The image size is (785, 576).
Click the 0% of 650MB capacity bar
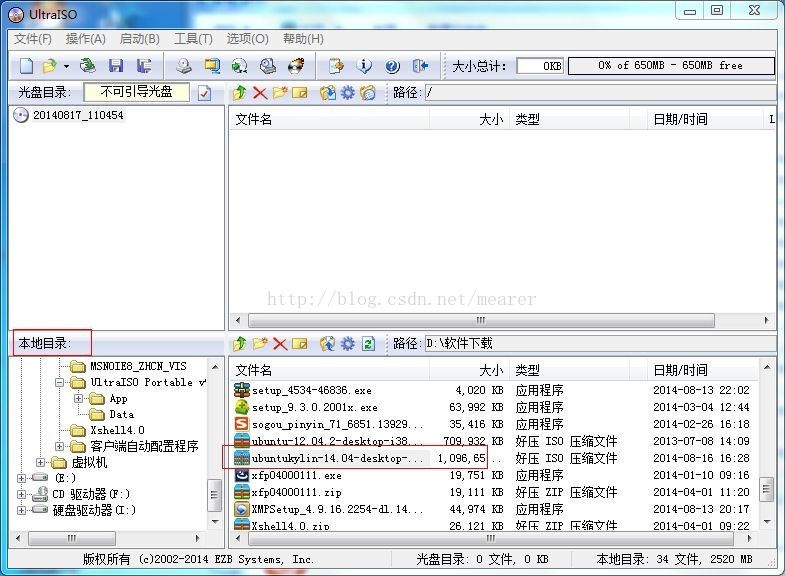click(671, 66)
